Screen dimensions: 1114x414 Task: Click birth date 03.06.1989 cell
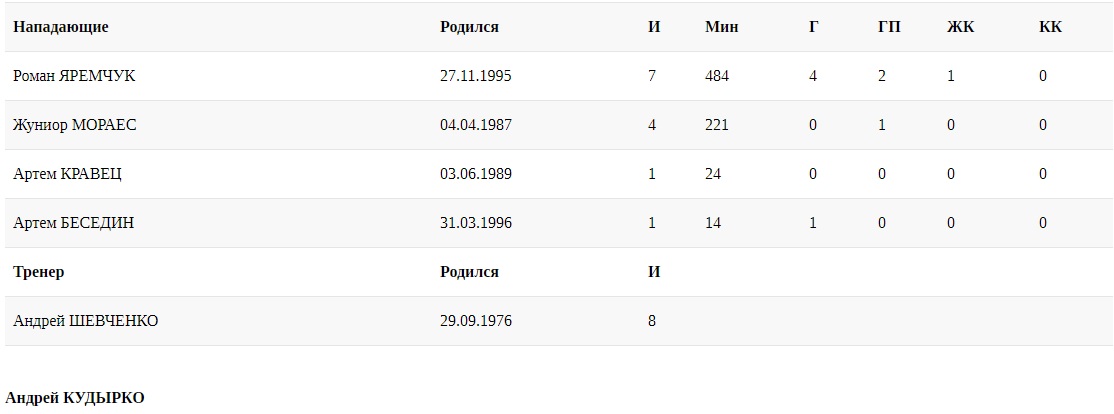click(476, 174)
